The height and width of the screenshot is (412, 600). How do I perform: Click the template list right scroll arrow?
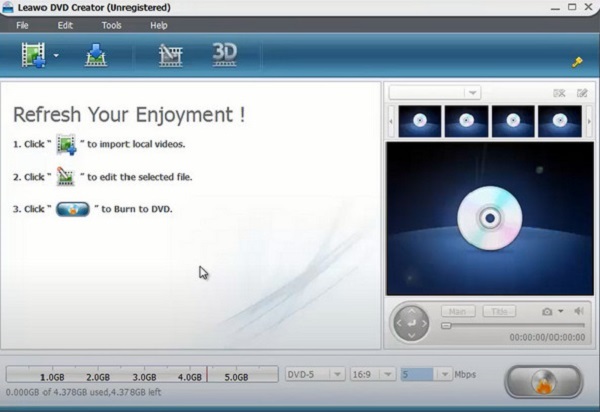tap(589, 121)
